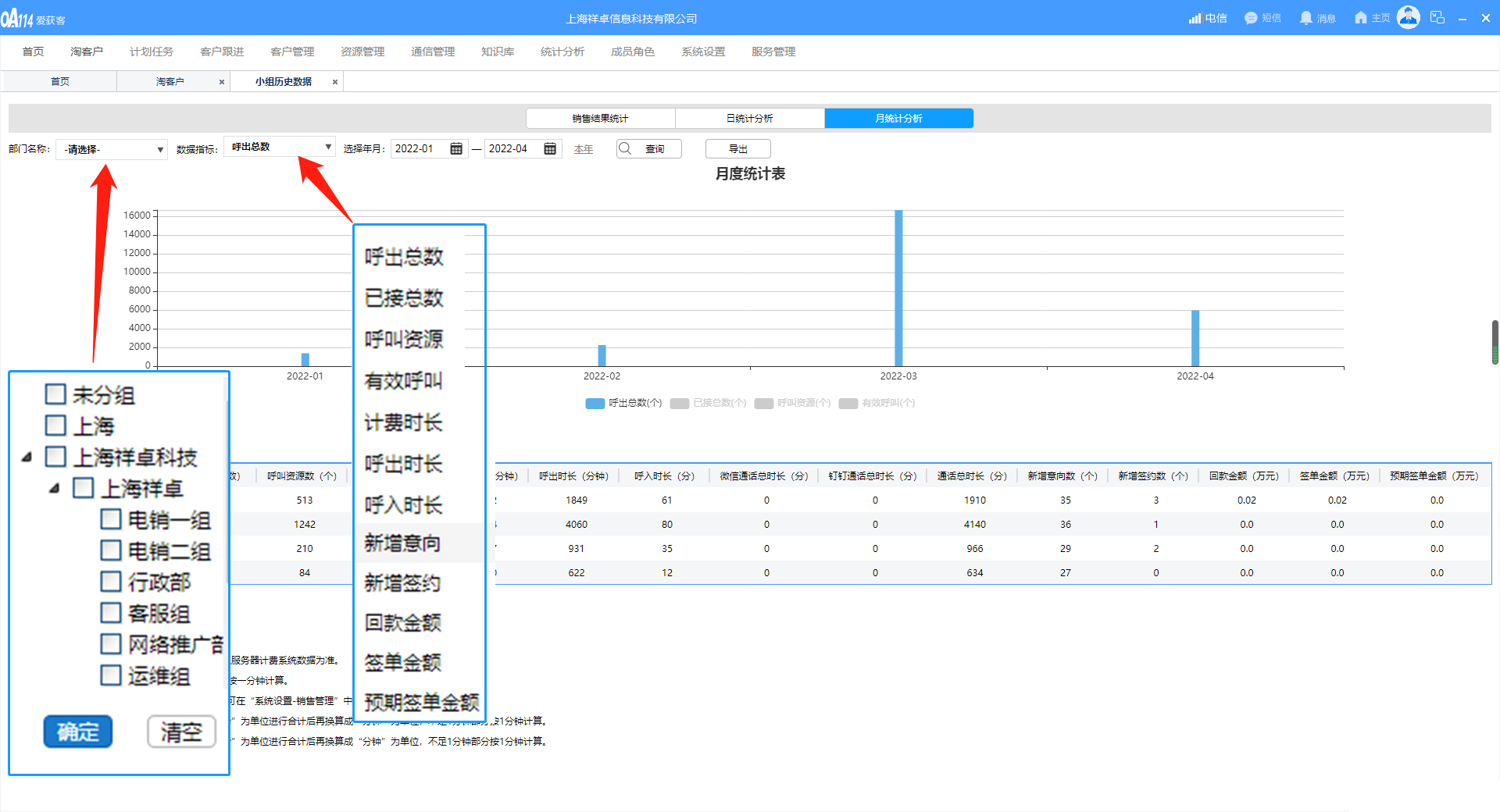The height and width of the screenshot is (812, 1500).
Task: Open the SMS message icon
Action: (x=1251, y=18)
